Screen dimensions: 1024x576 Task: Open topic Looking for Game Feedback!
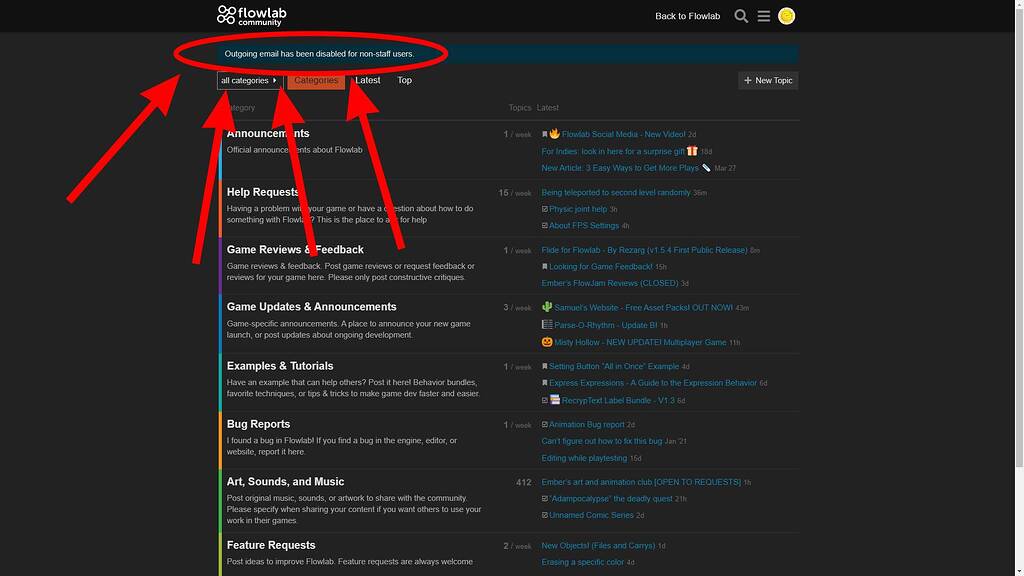coord(601,266)
